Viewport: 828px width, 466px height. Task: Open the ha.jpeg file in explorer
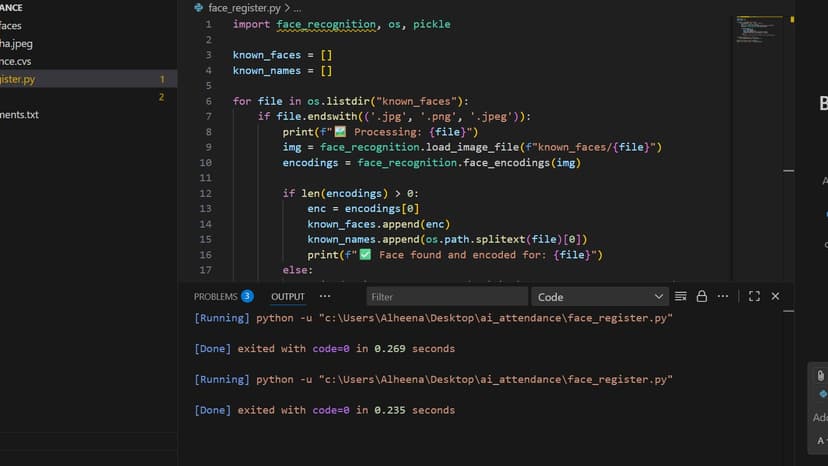pos(88,43)
